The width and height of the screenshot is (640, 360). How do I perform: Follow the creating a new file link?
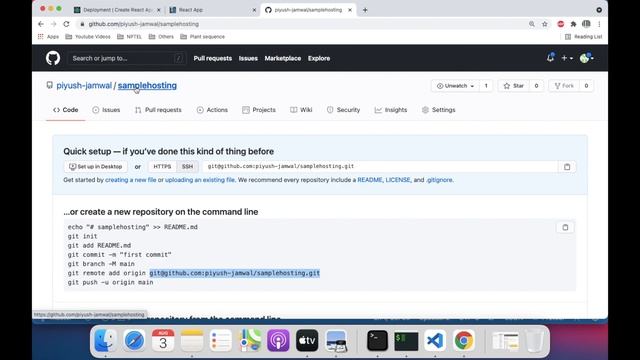pyautogui.click(x=131, y=180)
